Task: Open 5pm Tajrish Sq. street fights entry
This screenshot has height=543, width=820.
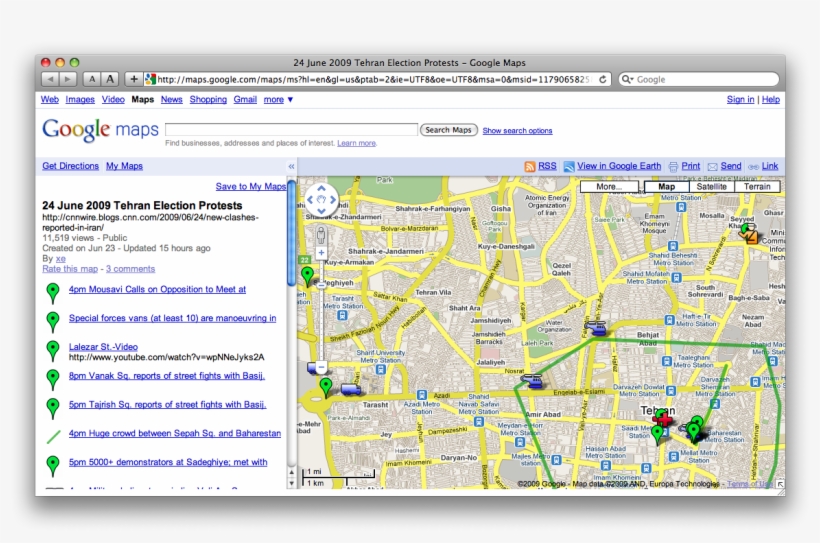Action: pos(167,404)
